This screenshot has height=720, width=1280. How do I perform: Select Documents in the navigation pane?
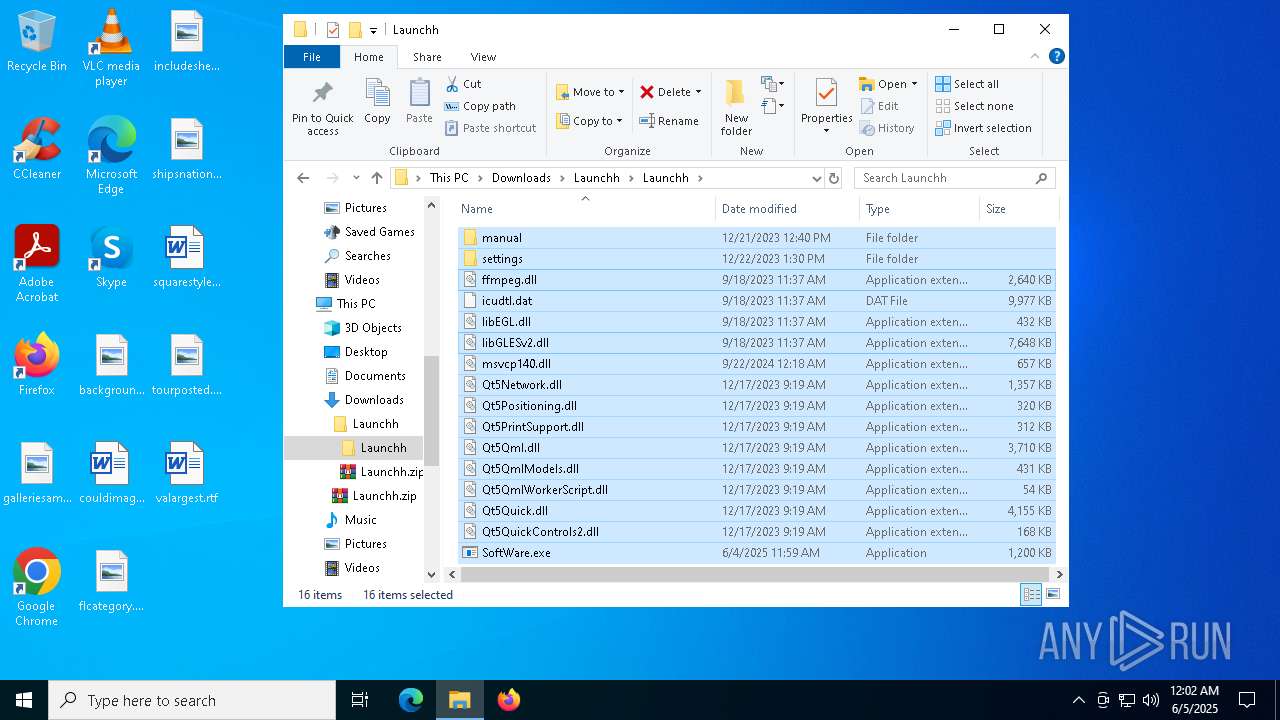coord(375,376)
